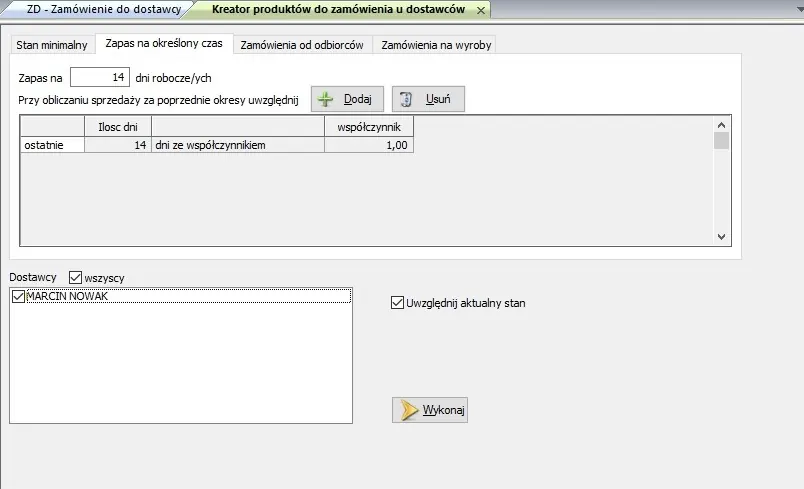Click the Usuń trash icon

click(x=406, y=99)
